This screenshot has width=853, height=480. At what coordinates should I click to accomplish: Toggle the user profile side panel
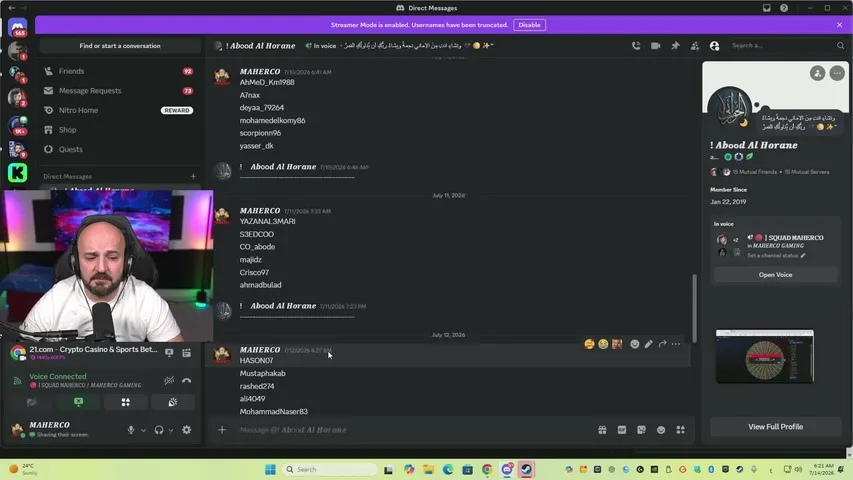(x=714, y=46)
